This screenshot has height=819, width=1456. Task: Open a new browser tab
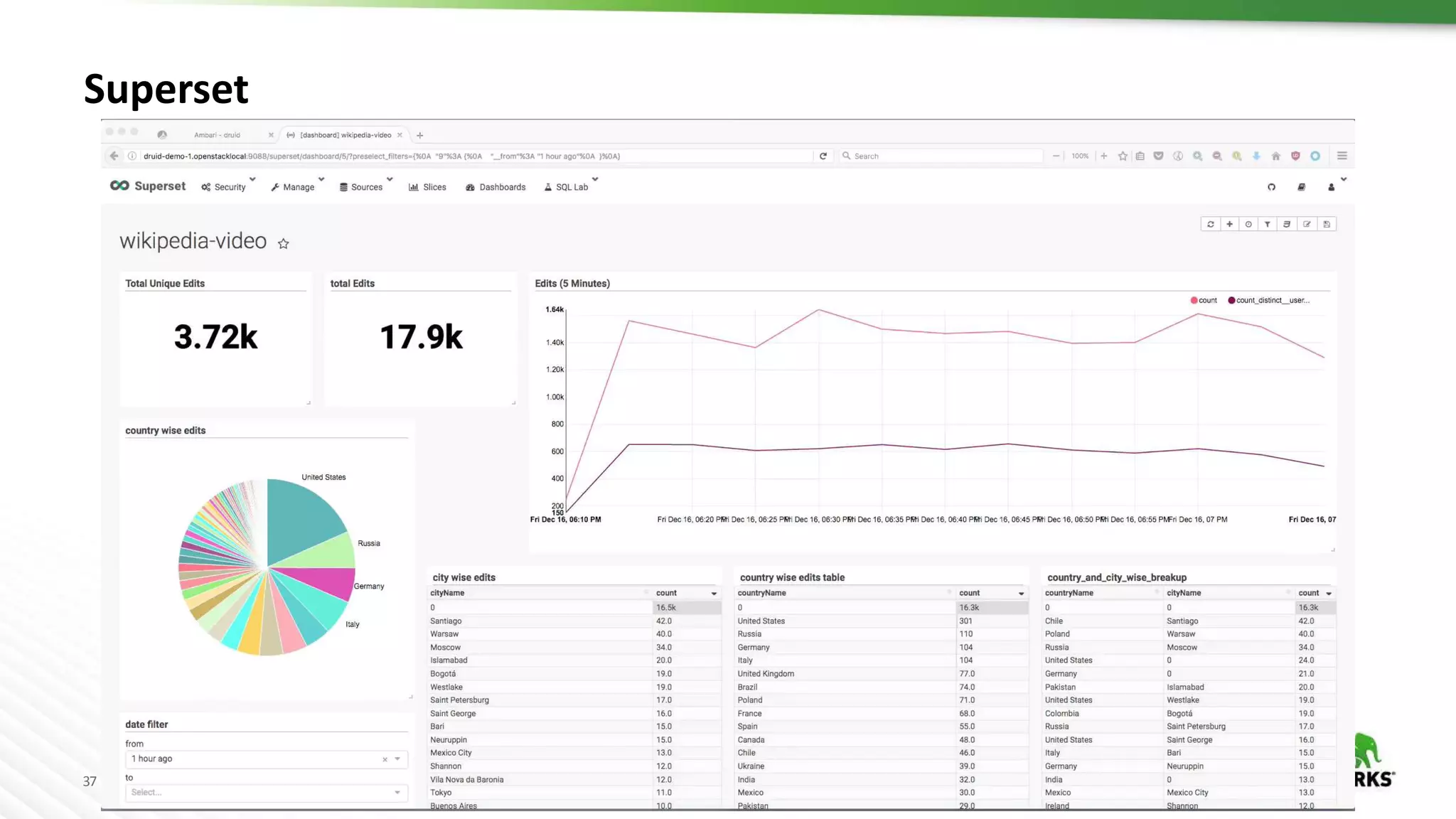tap(420, 135)
